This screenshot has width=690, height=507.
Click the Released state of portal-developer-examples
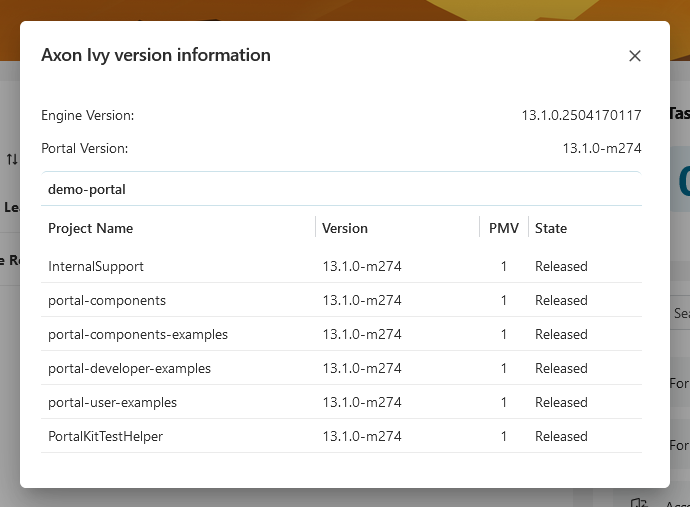pyautogui.click(x=561, y=368)
